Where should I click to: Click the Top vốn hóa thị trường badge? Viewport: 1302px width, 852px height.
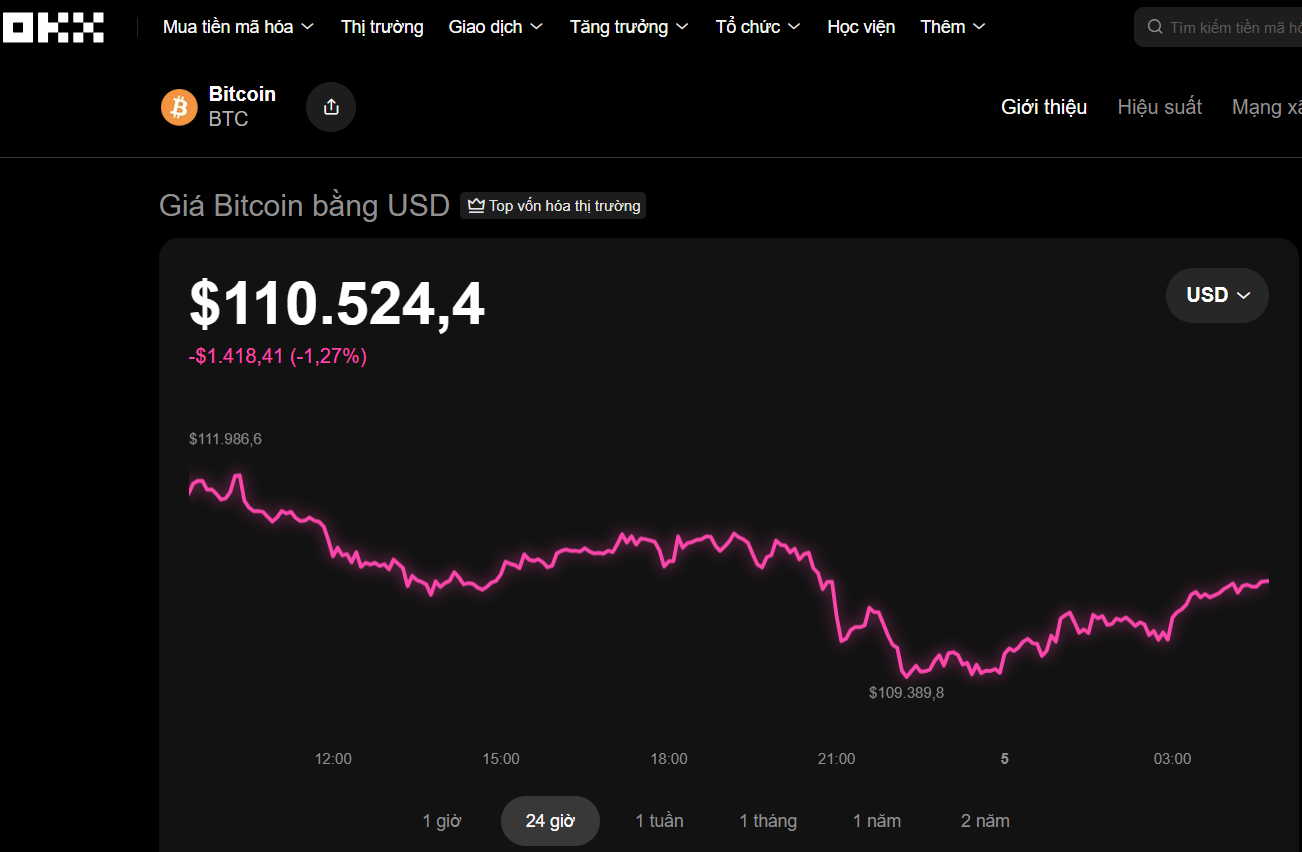(553, 206)
